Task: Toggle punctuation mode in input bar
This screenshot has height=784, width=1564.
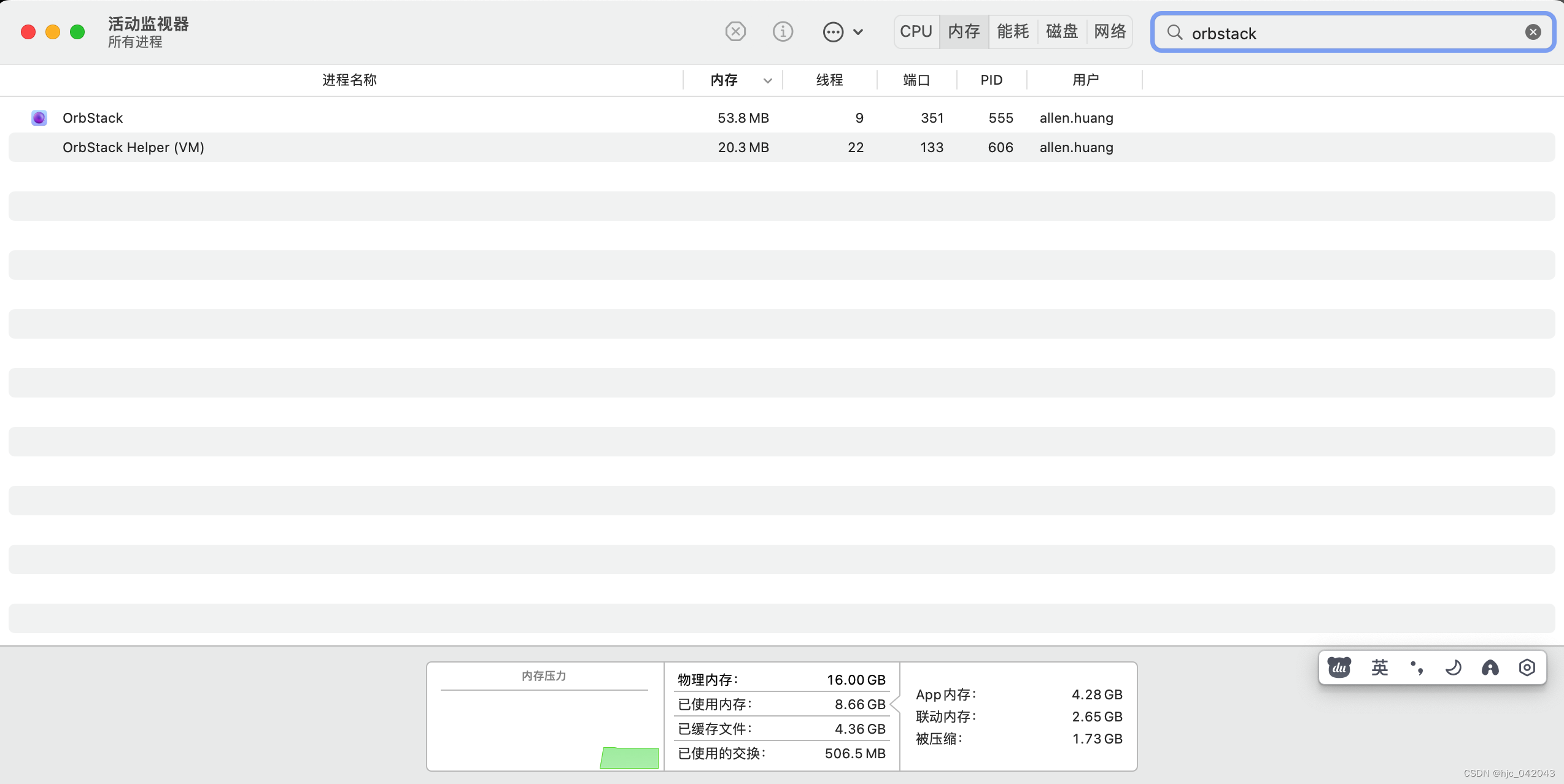Action: (1416, 667)
